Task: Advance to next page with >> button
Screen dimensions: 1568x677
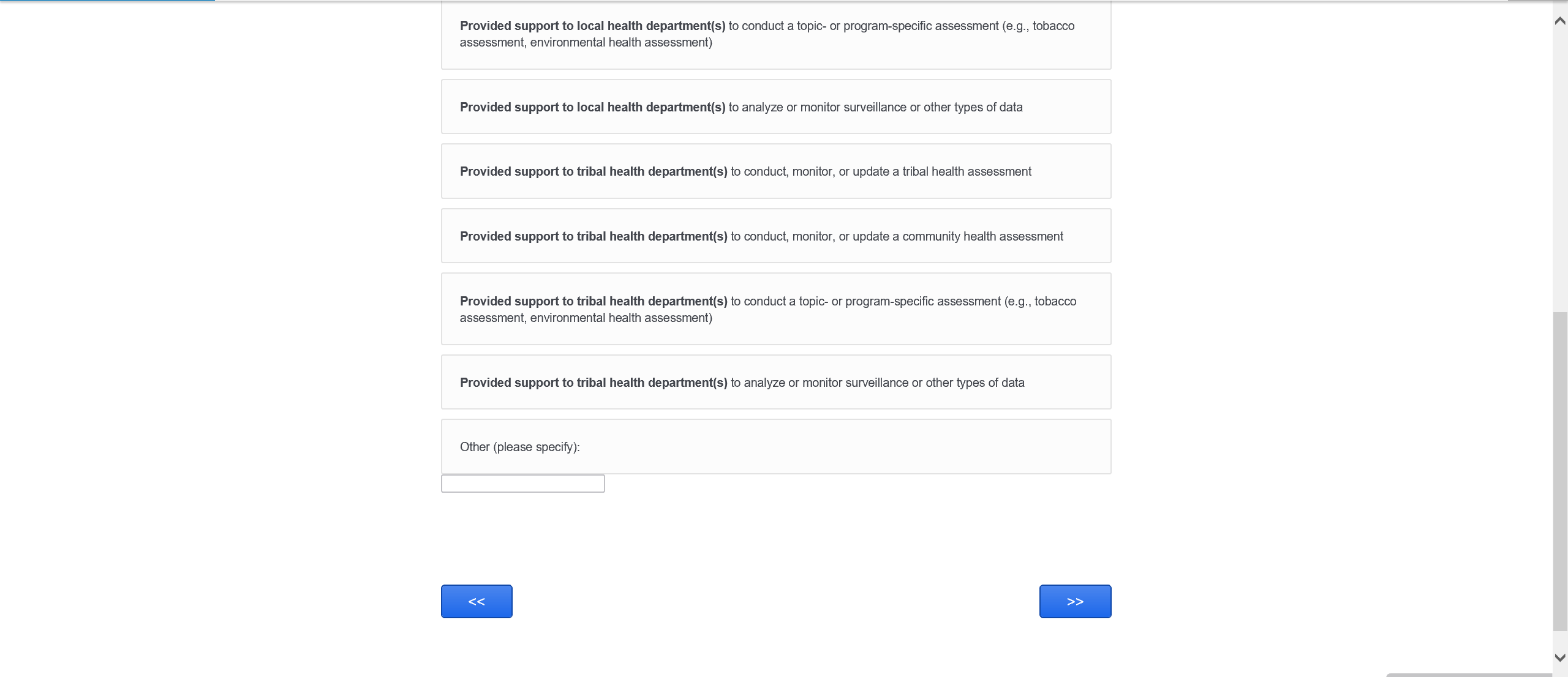Action: click(x=1075, y=601)
